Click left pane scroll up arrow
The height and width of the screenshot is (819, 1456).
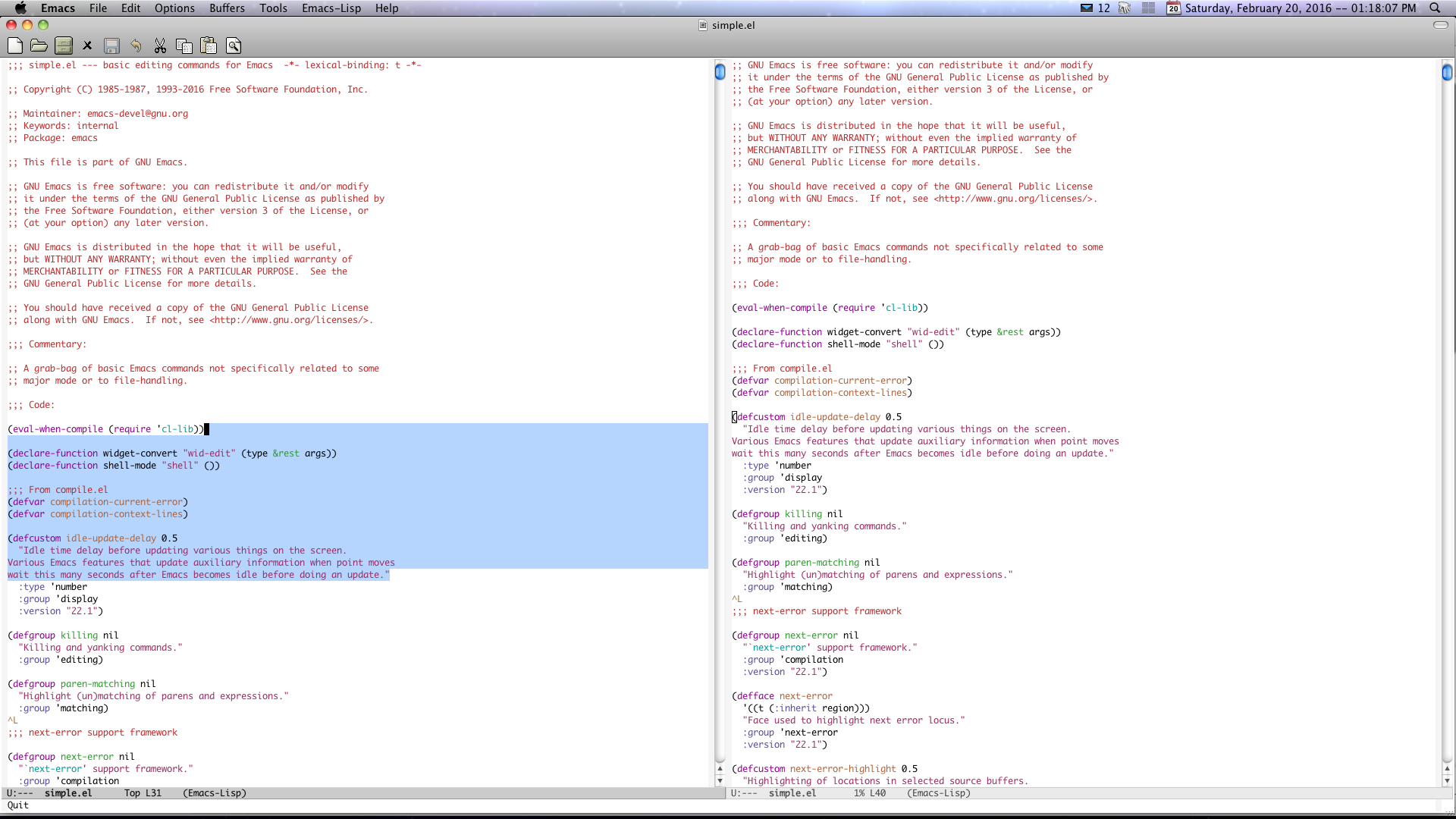(720, 769)
